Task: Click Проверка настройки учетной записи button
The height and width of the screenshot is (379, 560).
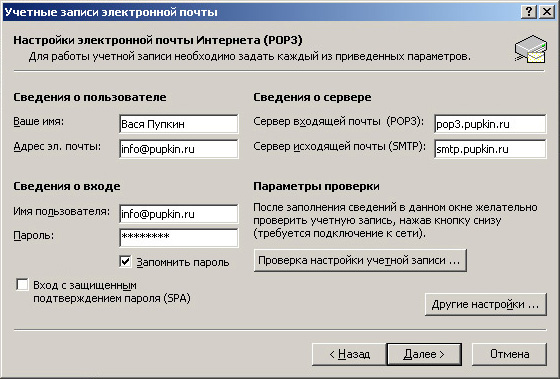Action: click(360, 260)
